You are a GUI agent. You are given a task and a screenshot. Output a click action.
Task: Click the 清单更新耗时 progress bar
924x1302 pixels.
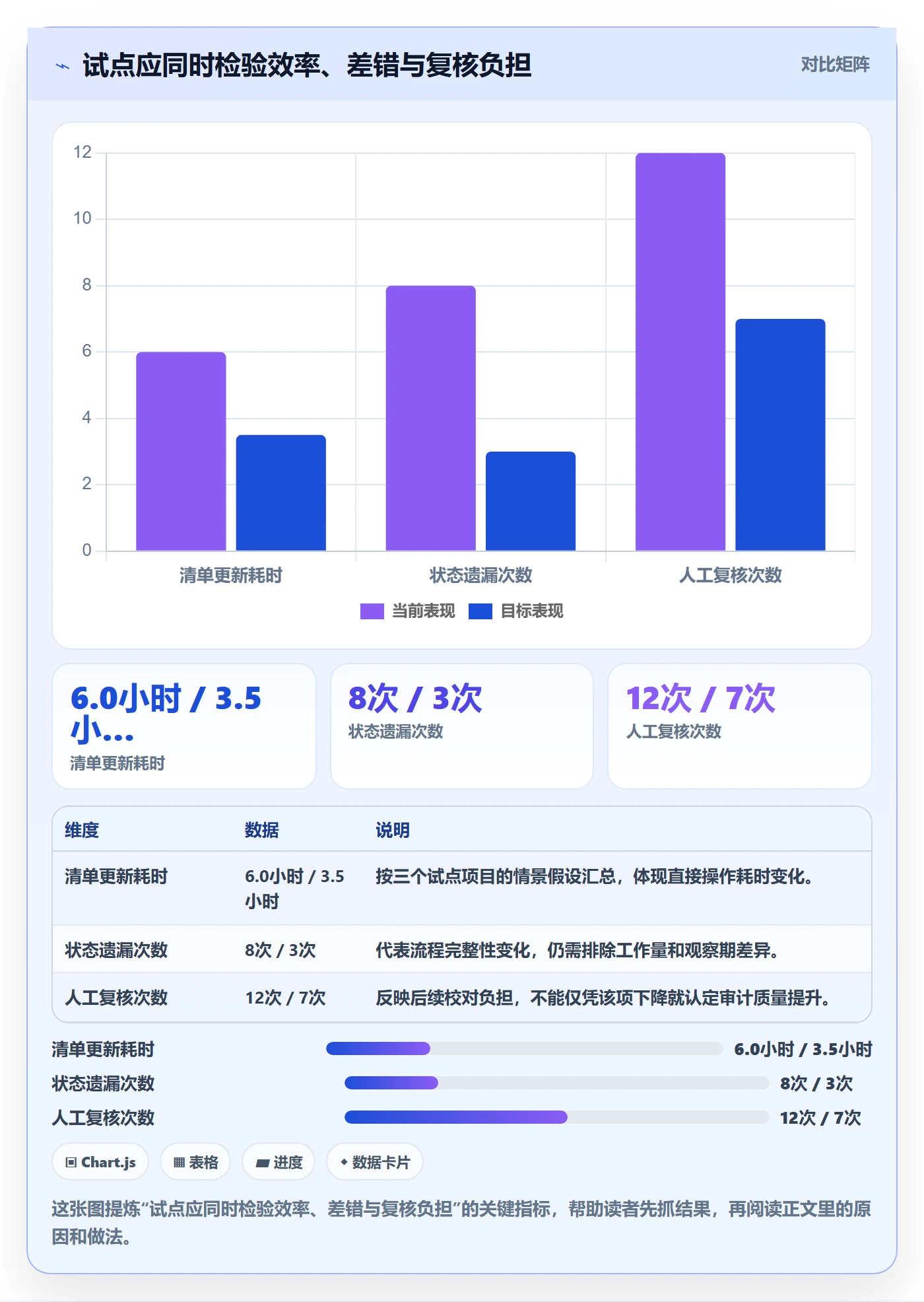pyautogui.click(x=525, y=1048)
